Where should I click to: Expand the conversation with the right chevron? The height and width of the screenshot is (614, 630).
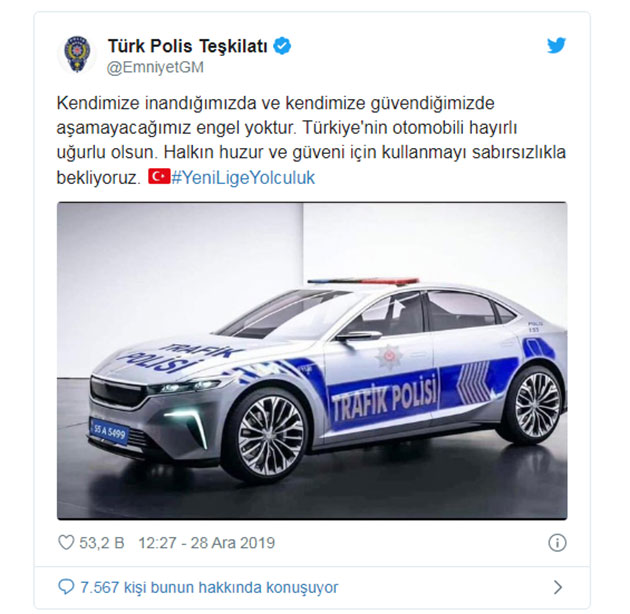[x=558, y=587]
